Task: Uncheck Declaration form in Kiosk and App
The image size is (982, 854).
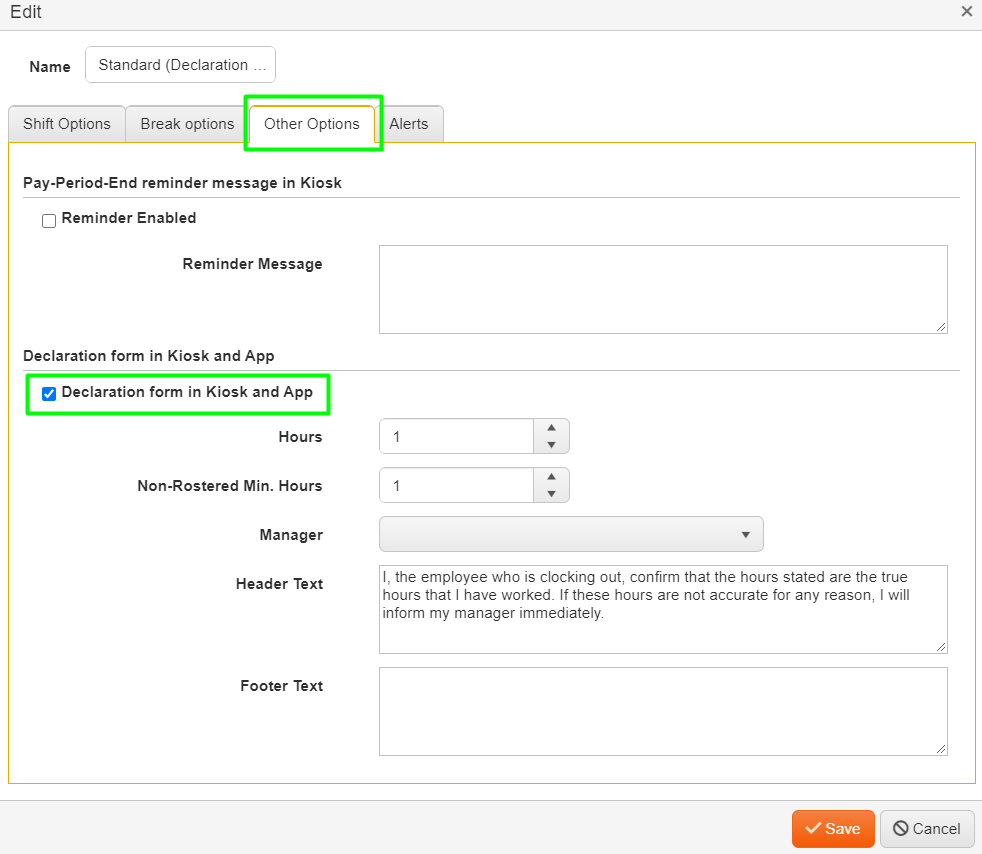Action: [x=49, y=393]
